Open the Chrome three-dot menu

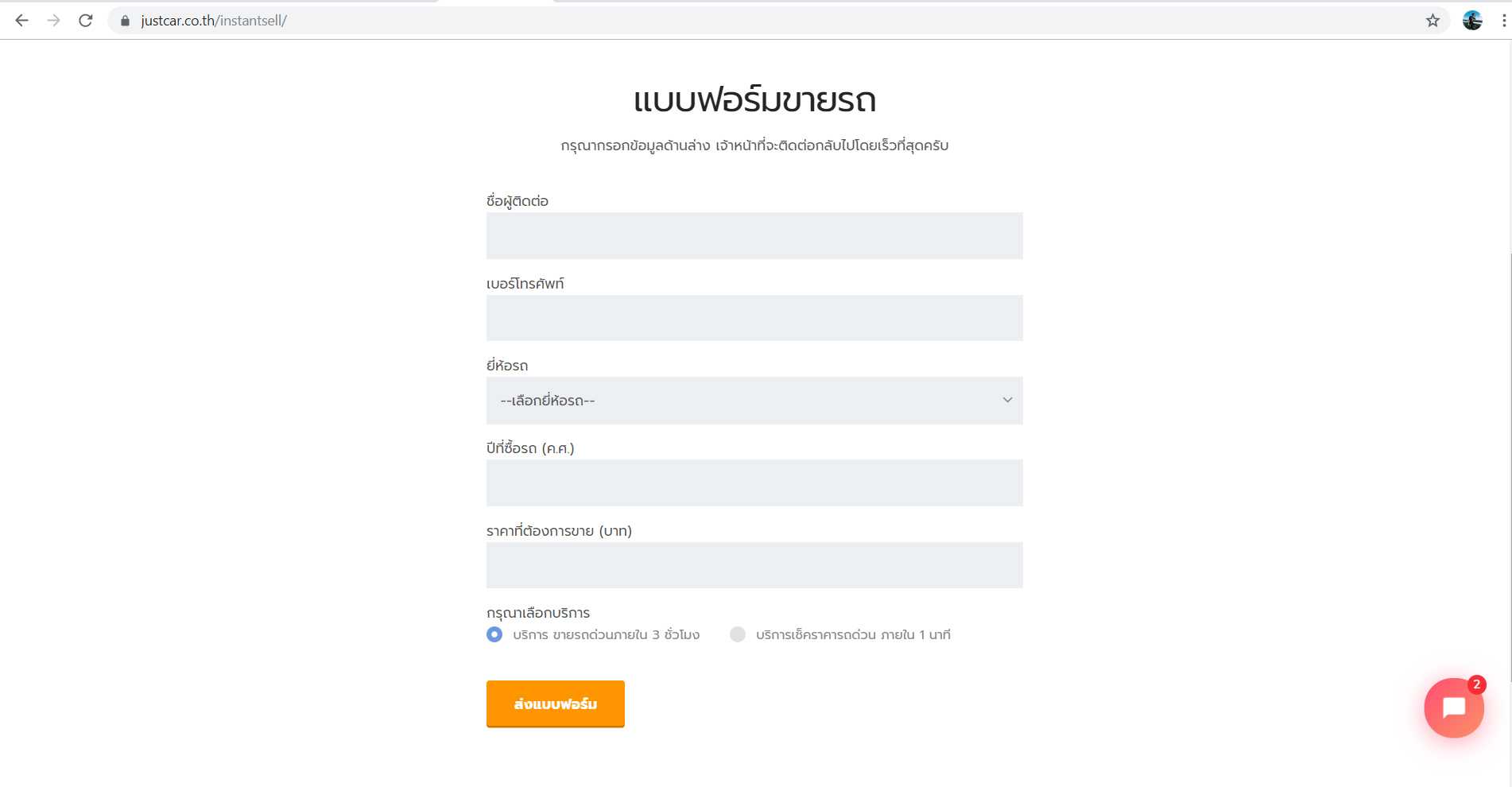click(x=1504, y=21)
